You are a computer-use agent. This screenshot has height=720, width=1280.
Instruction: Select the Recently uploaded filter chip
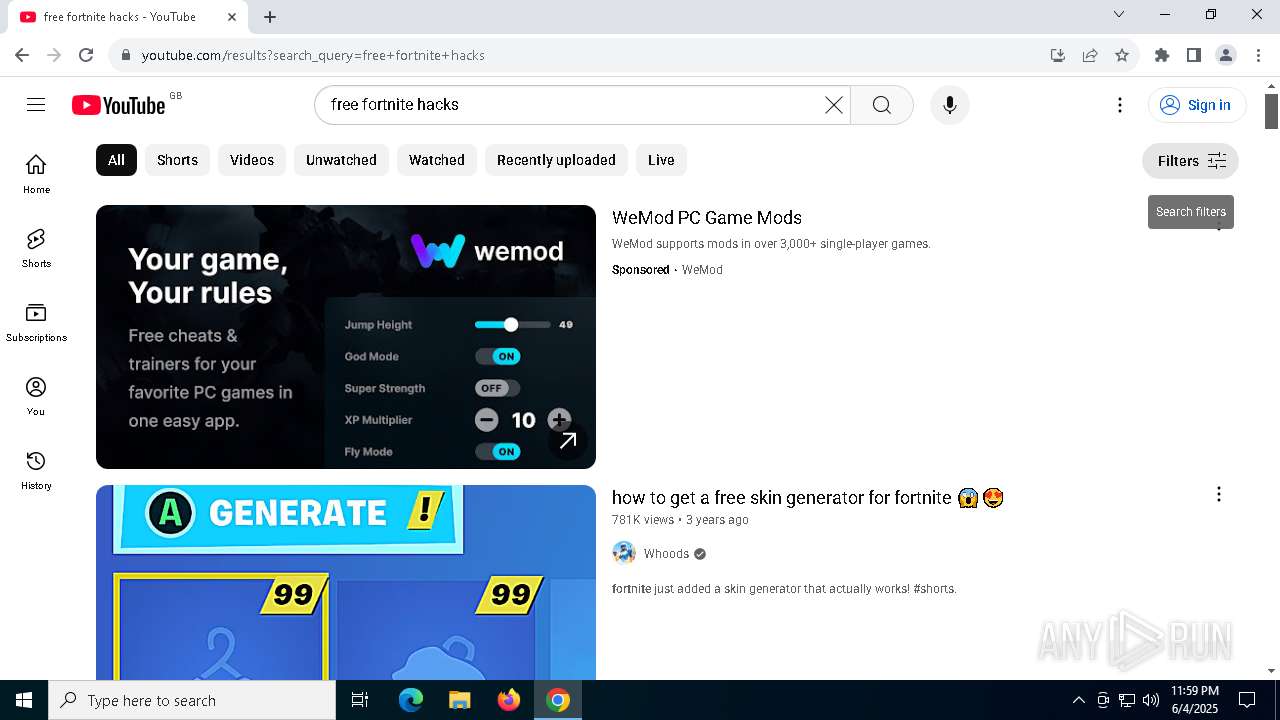click(556, 160)
